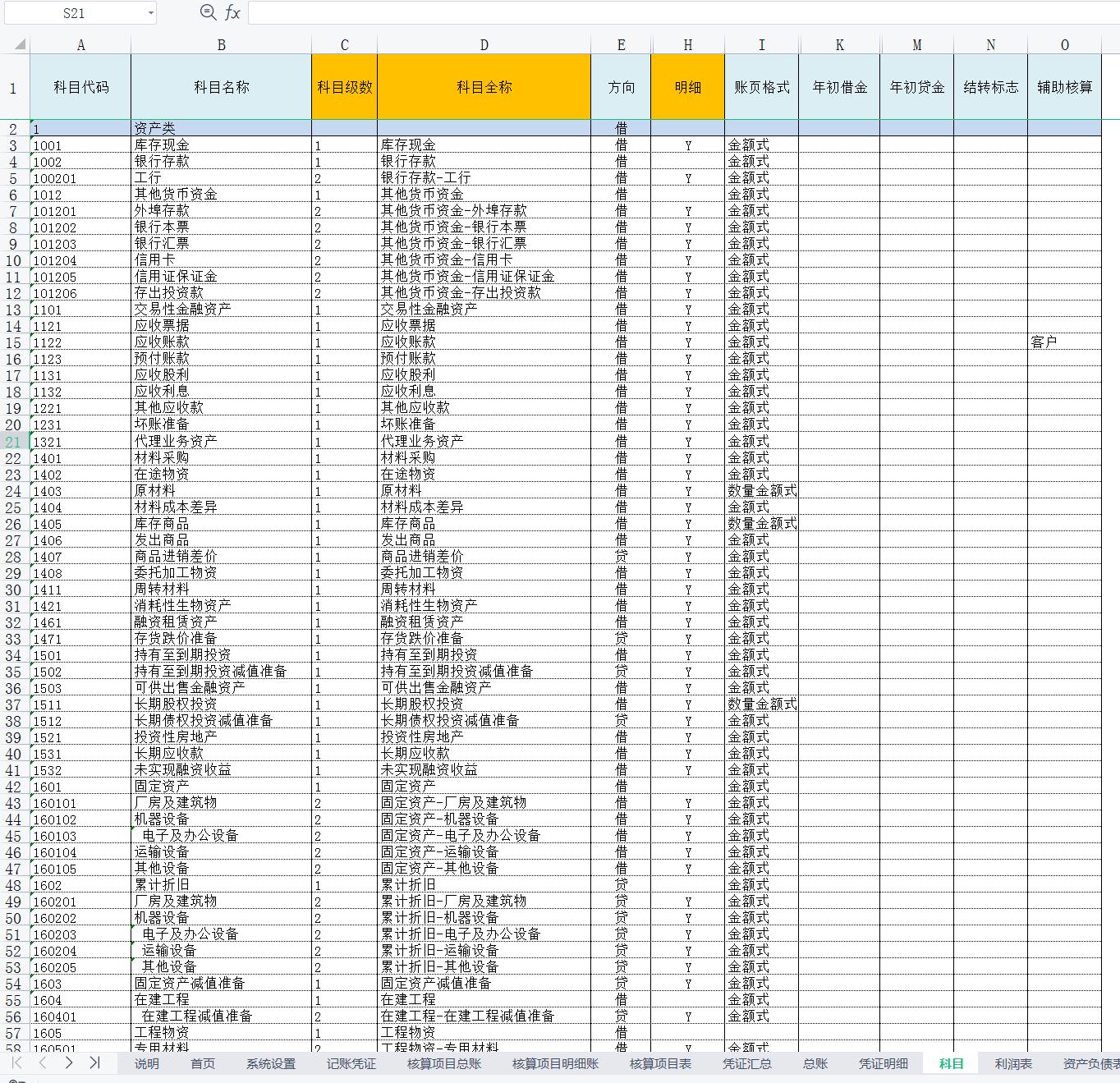Click next sheet navigation arrow

coord(69,1062)
